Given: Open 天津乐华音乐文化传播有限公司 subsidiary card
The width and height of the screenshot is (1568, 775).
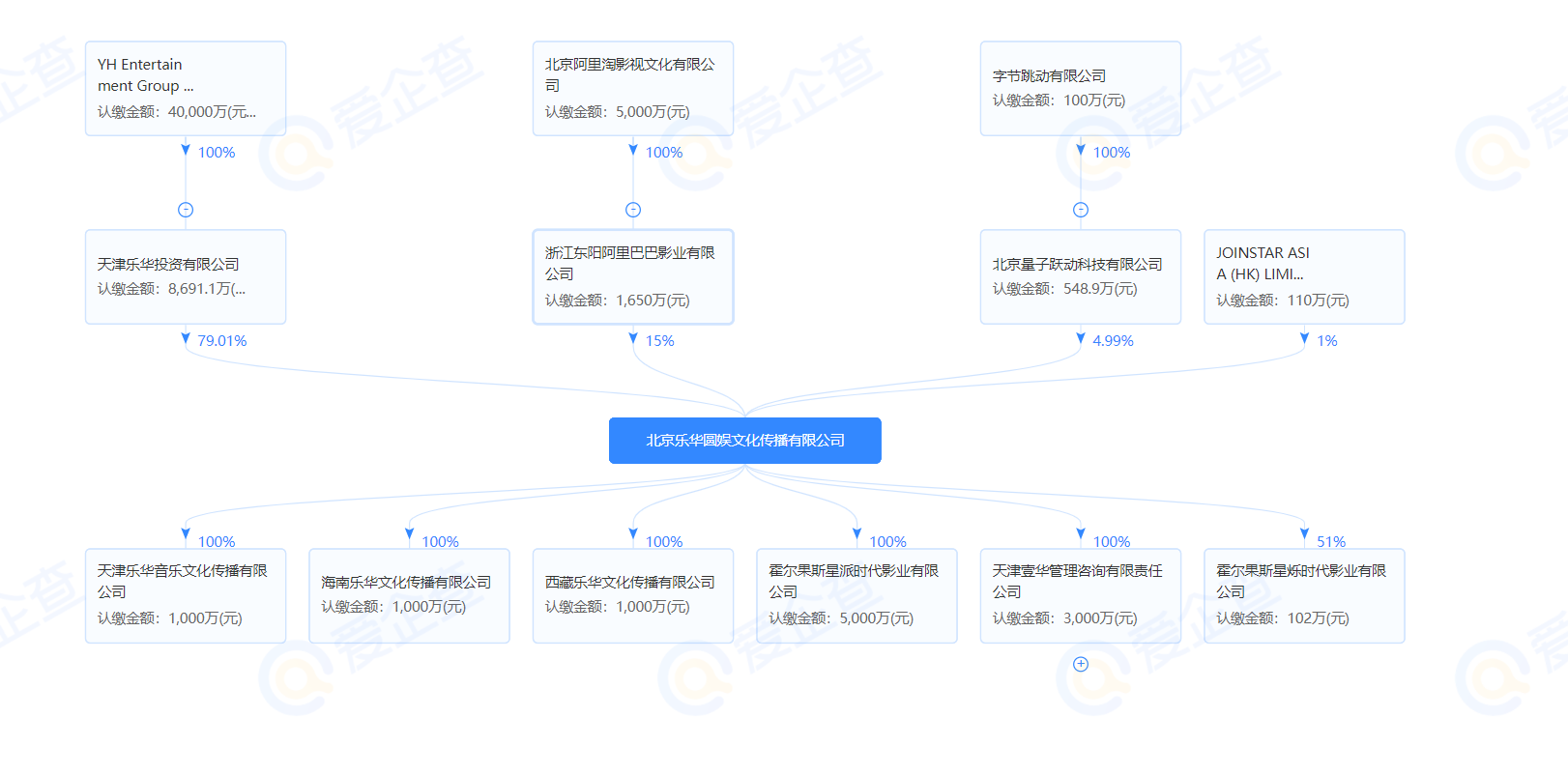Looking at the screenshot, I should click(186, 595).
